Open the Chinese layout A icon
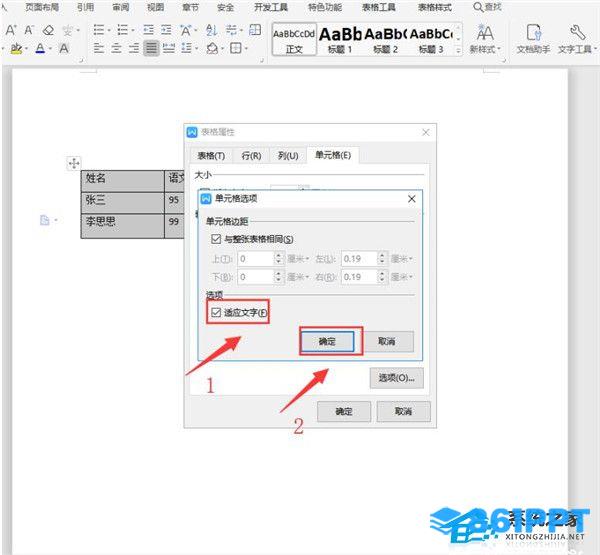The image size is (600, 555). [x=186, y=30]
